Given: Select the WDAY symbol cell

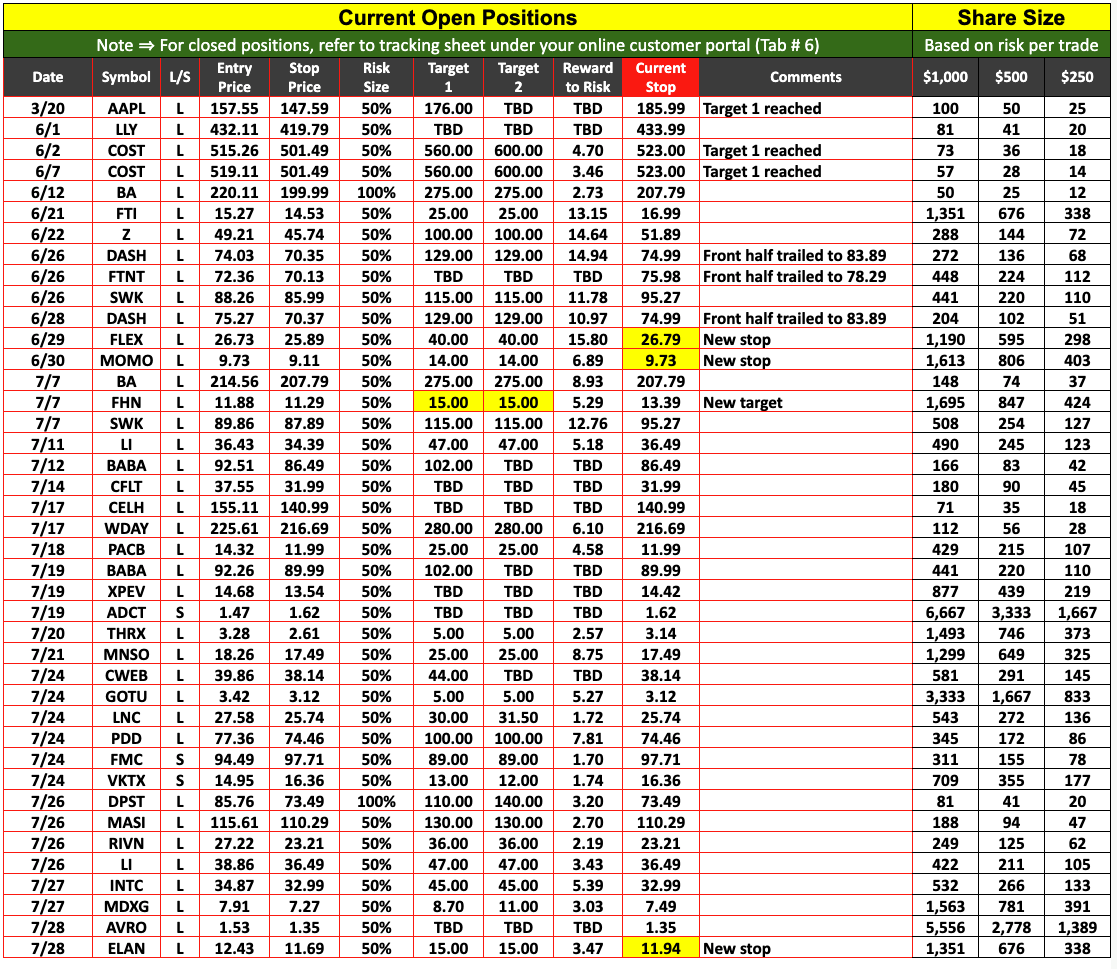Looking at the screenshot, I should (126, 528).
